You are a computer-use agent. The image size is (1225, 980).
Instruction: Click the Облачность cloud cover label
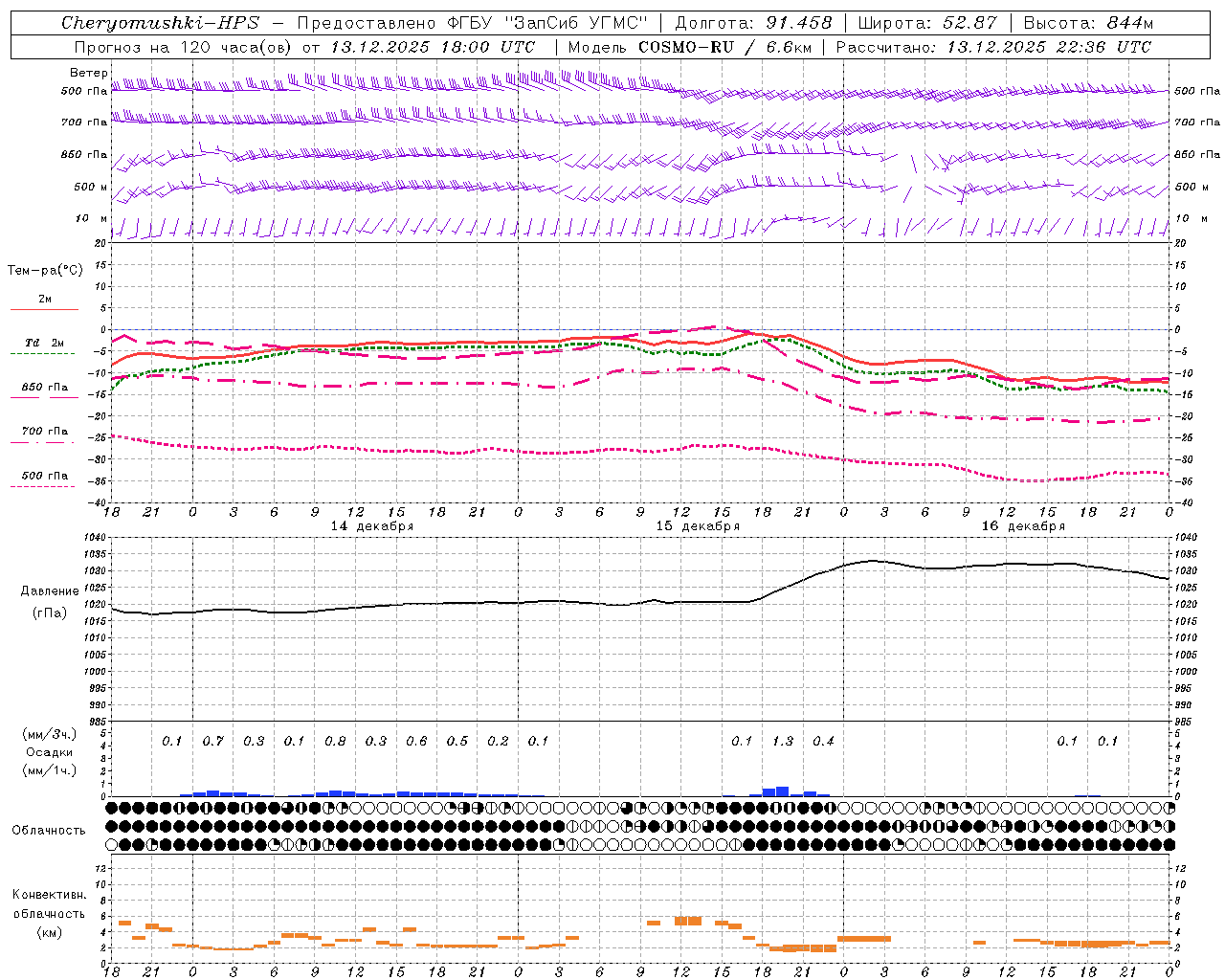point(49,831)
